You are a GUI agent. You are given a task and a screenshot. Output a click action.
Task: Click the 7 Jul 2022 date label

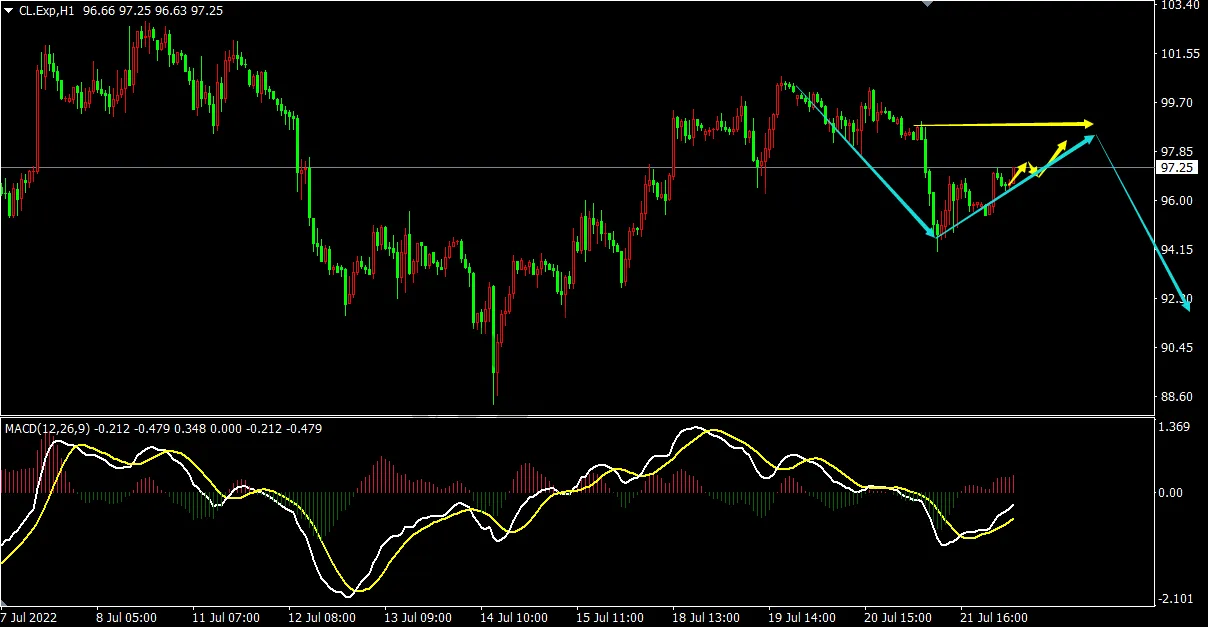(x=30, y=617)
